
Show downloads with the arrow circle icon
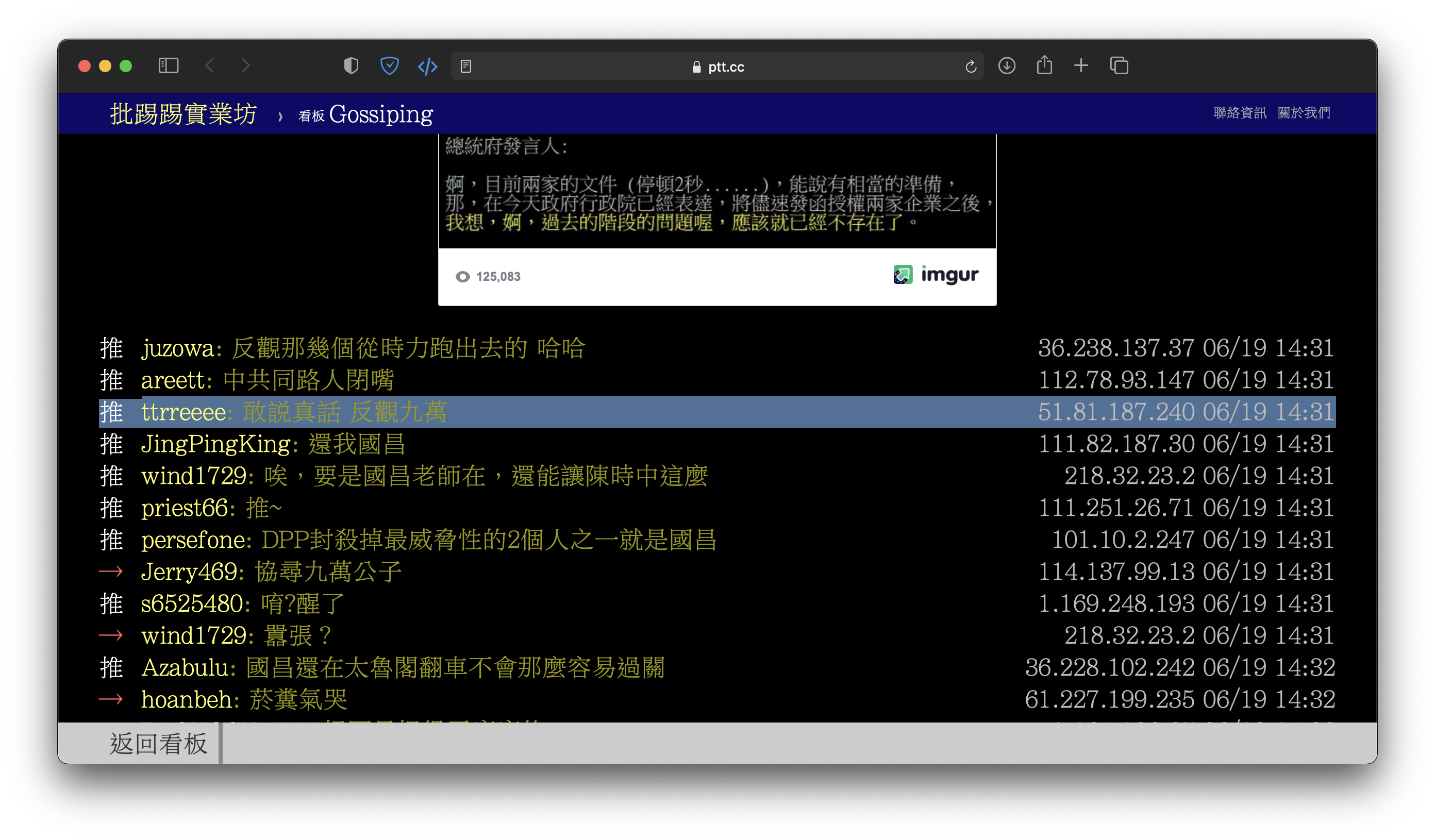click(x=1007, y=66)
